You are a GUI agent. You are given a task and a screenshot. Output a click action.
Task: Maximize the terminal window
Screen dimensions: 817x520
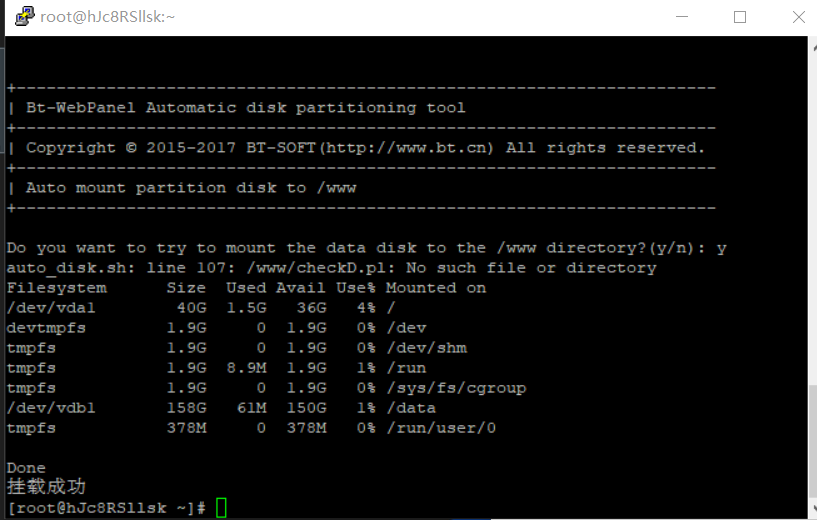(x=739, y=17)
